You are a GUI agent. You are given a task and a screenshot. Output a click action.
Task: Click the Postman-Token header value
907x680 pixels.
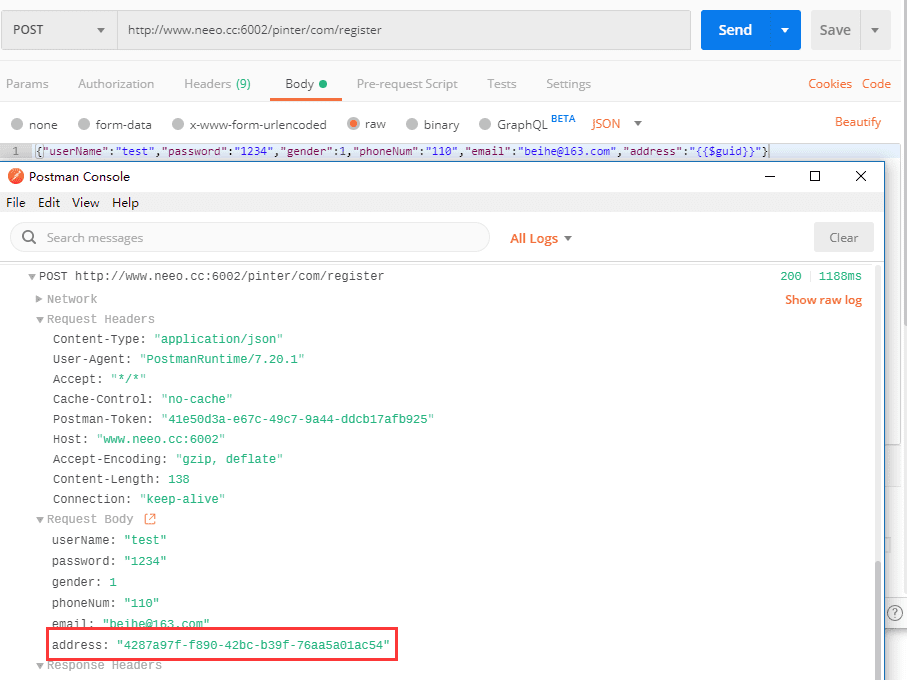pos(298,419)
